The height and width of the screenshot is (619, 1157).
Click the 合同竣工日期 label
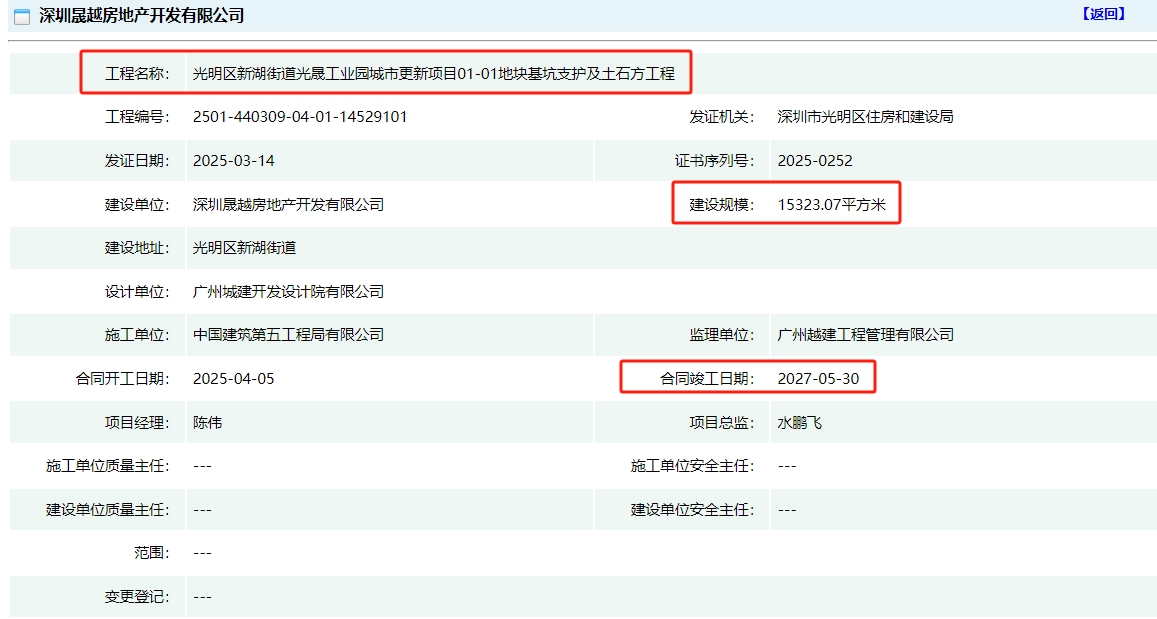coord(707,378)
